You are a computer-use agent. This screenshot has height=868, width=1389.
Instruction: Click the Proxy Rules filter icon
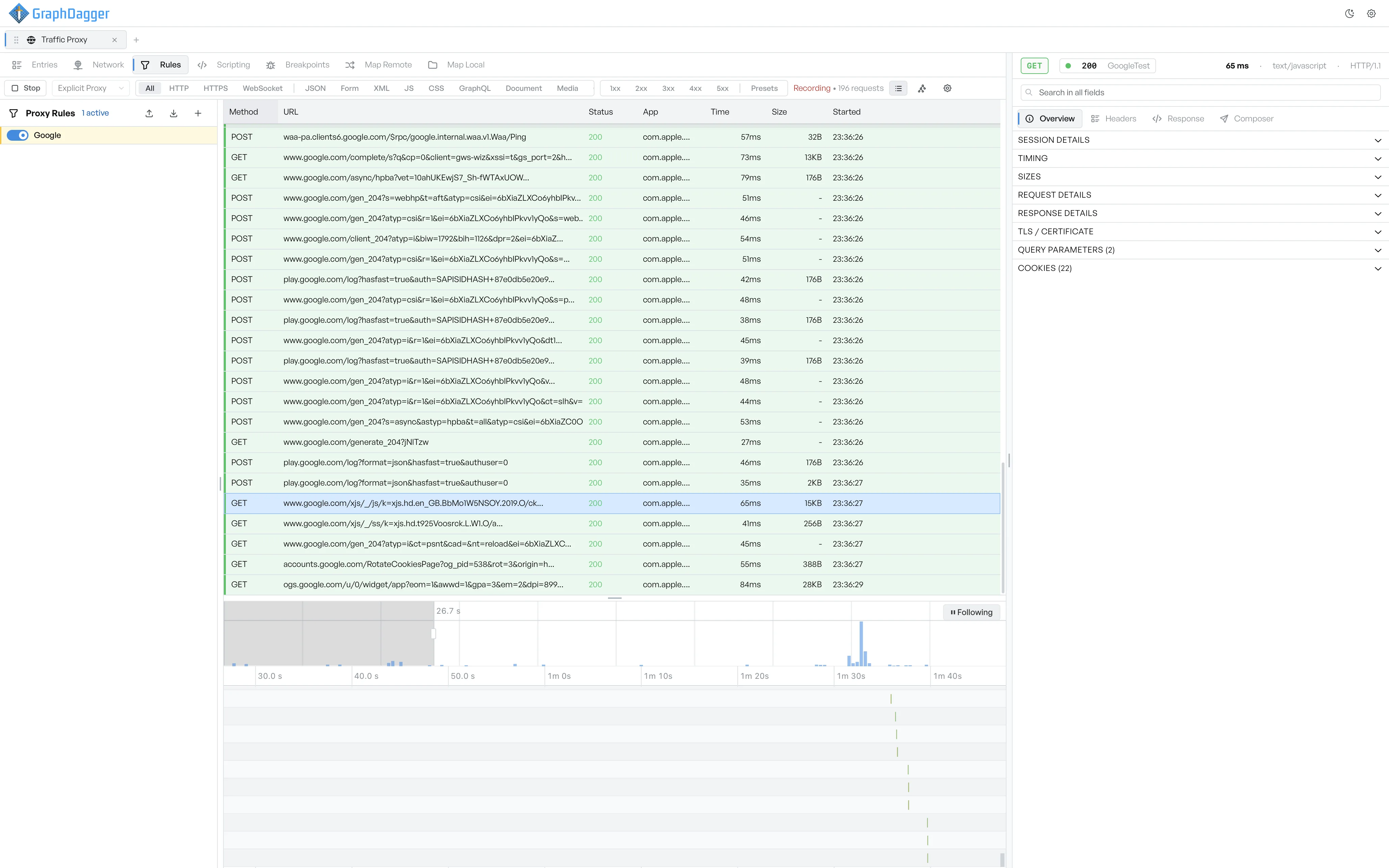coord(14,113)
